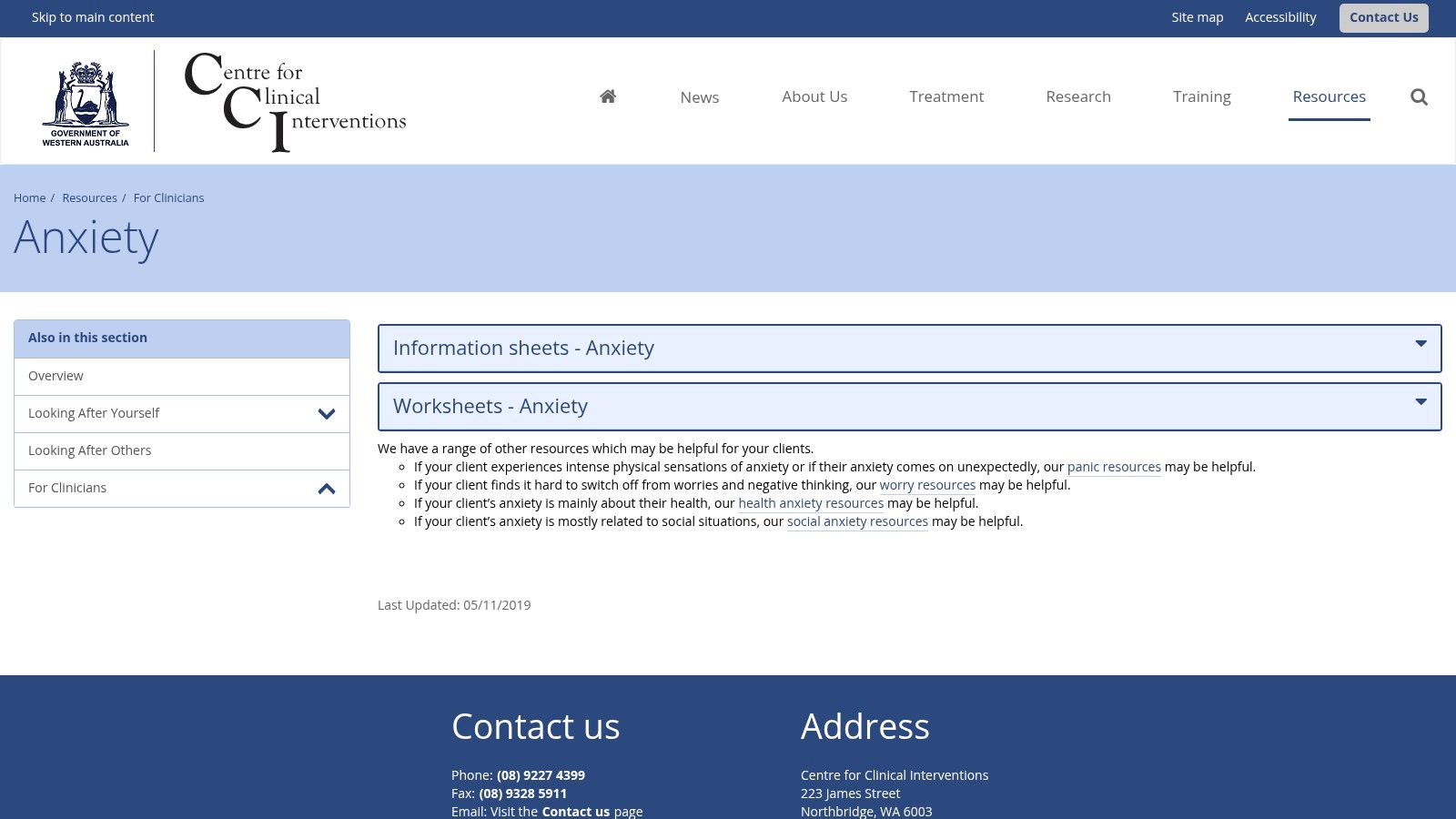Go to the home page via house icon

click(x=608, y=96)
